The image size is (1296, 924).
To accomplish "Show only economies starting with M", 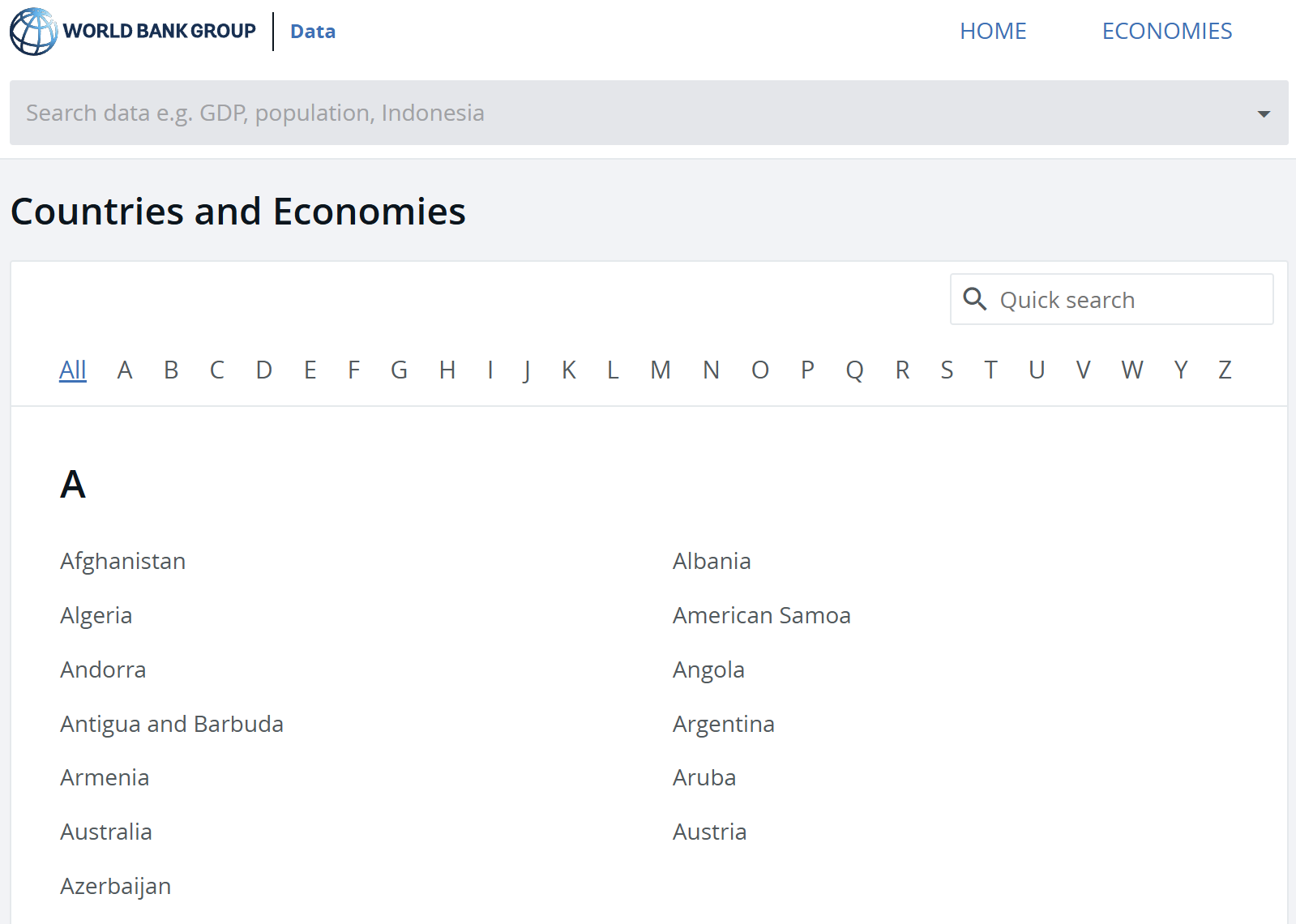I will 661,370.
